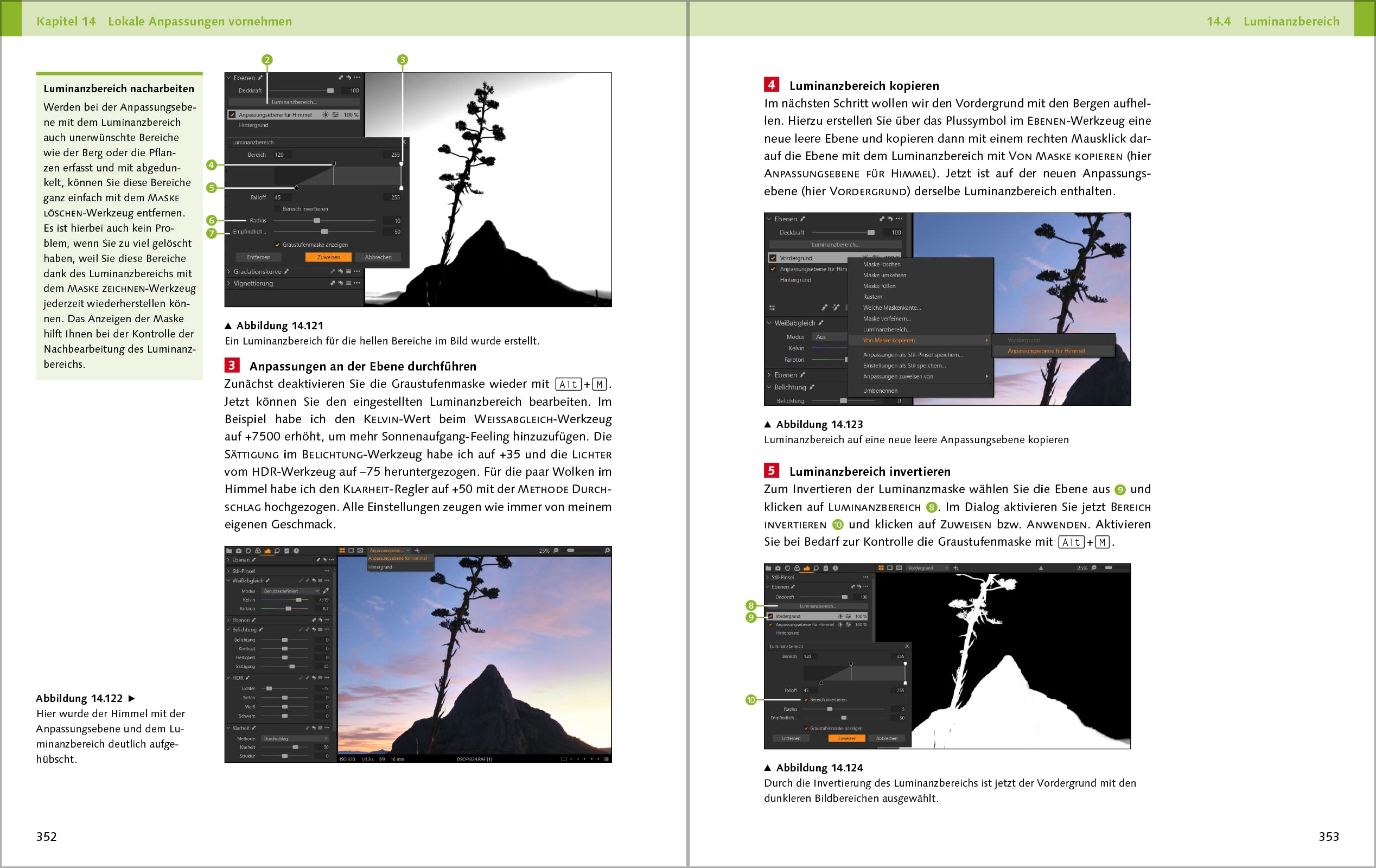The image size is (1376, 868).
Task: Click the orange Zuweisen button in figure 14.124
Action: tap(847, 738)
